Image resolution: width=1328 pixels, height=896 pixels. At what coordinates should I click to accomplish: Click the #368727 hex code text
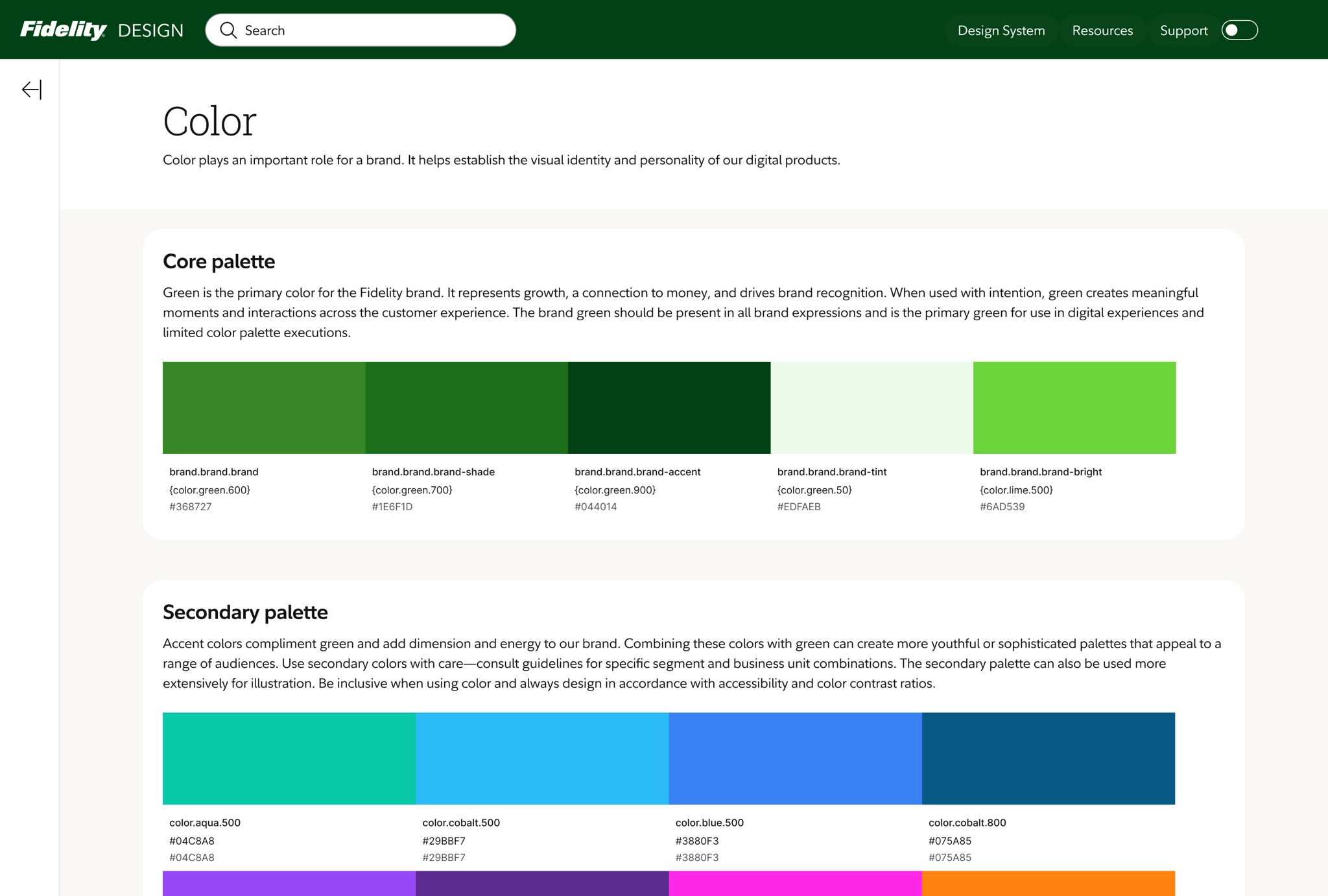(x=190, y=506)
